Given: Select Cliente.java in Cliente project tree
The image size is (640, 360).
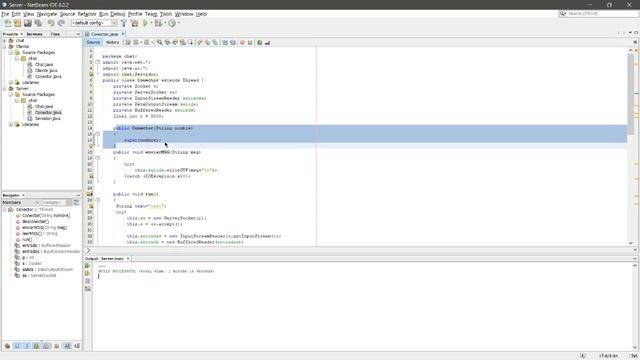Looking at the screenshot, I should tap(46, 71).
